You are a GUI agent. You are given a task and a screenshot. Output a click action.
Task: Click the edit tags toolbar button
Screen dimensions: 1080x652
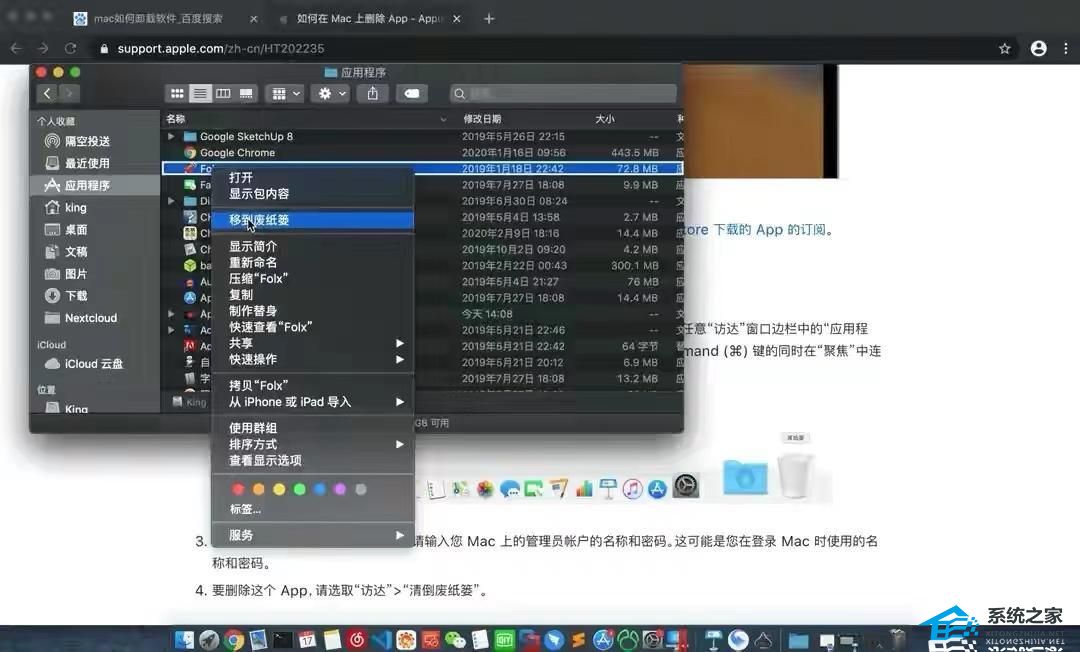pyautogui.click(x=411, y=93)
